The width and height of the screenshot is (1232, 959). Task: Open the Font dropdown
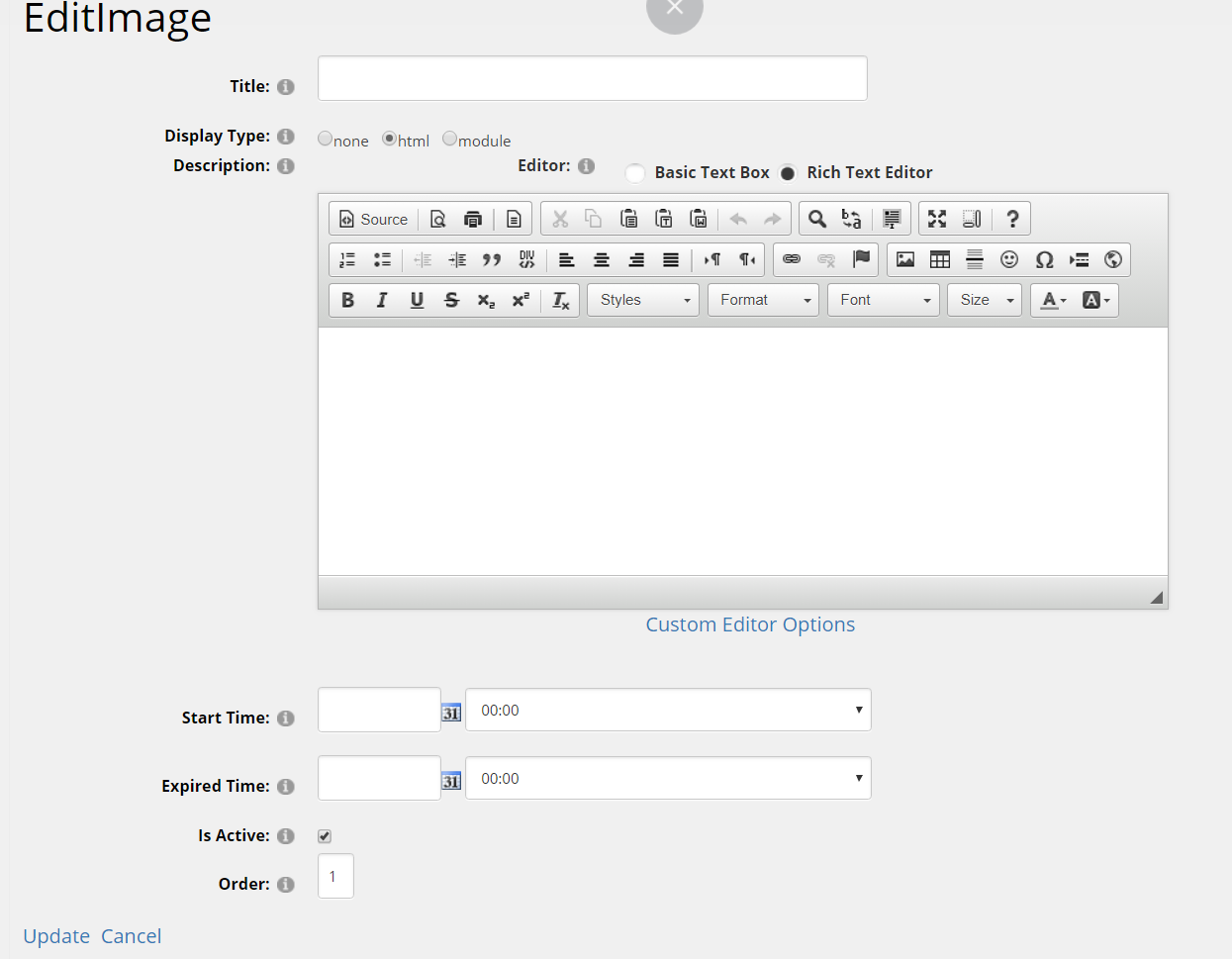[x=884, y=300]
